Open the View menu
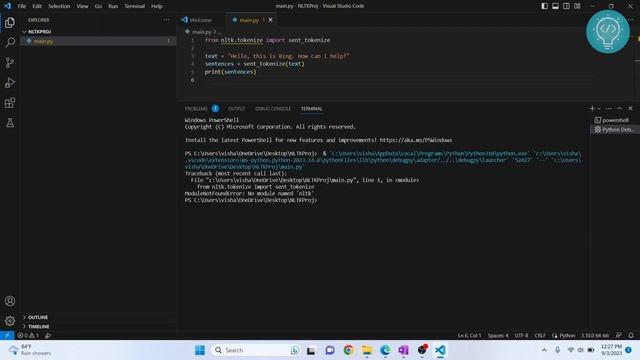 coord(82,6)
